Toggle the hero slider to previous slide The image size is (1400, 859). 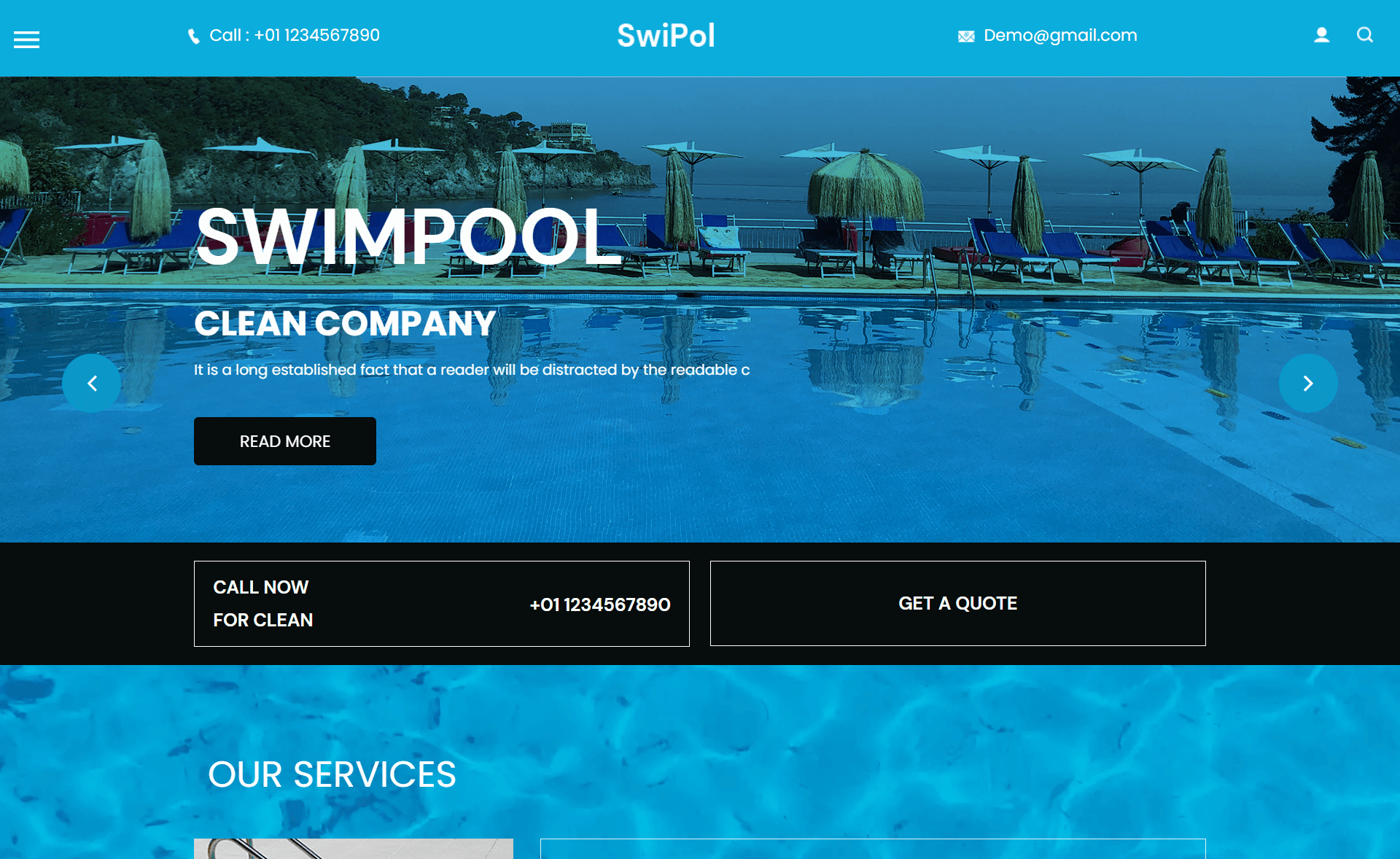click(92, 383)
